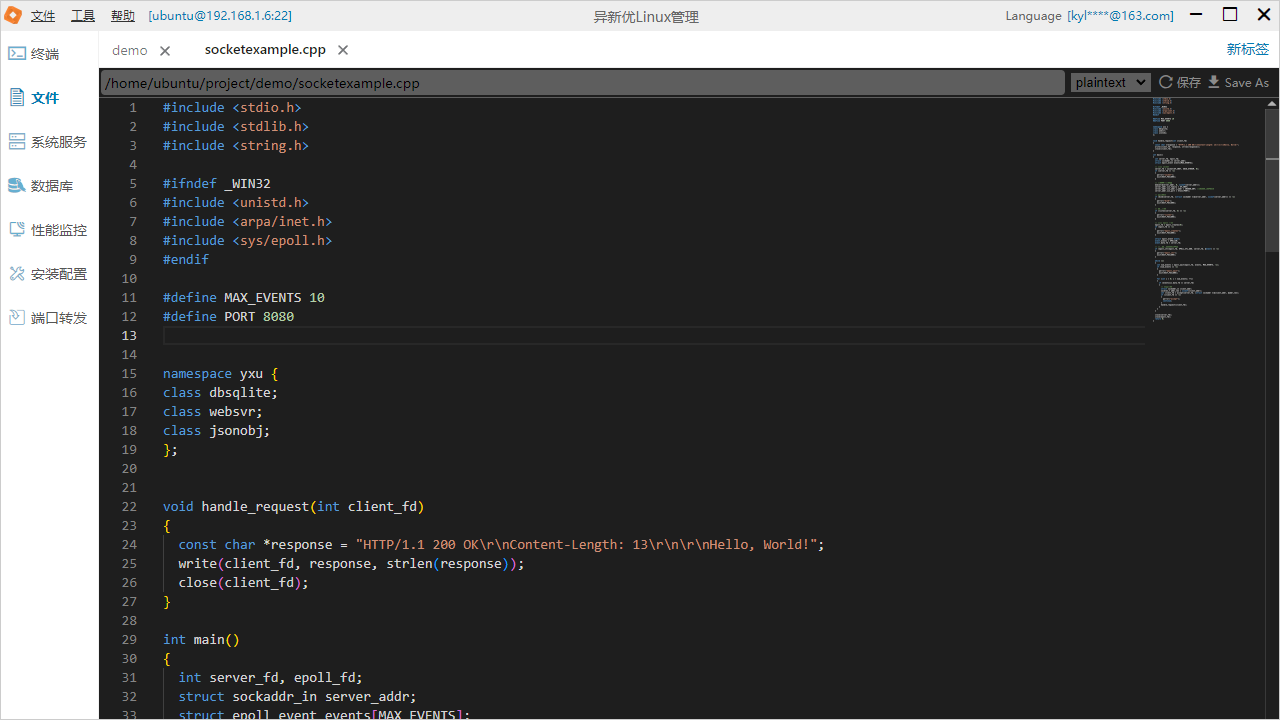Click the 'close(client_fd);' line

243,582
